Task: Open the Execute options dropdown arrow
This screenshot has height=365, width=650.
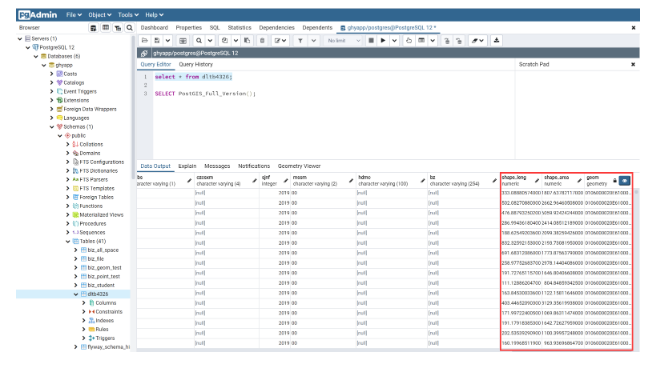Action: click(394, 41)
